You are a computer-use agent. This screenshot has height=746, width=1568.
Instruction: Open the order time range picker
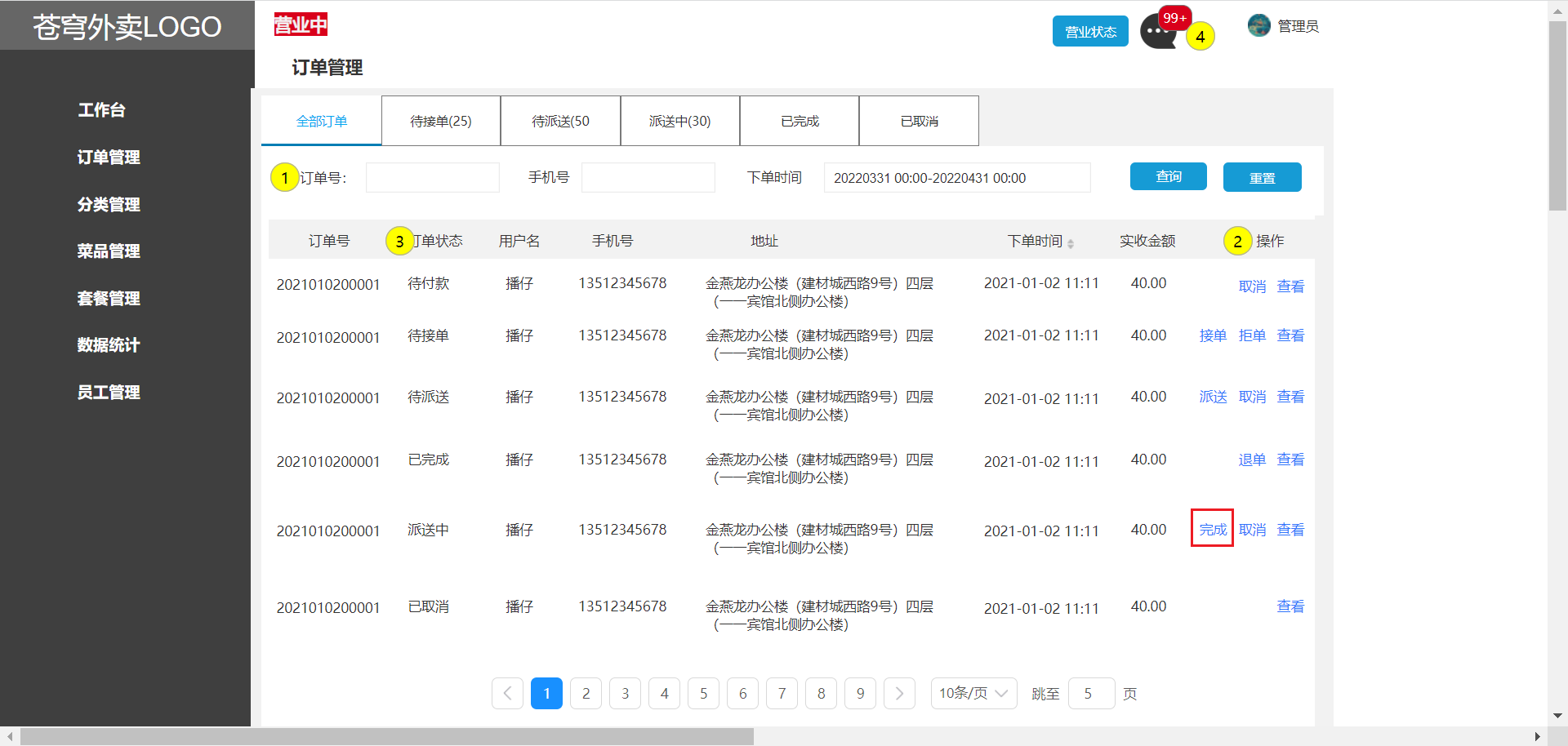click(956, 178)
